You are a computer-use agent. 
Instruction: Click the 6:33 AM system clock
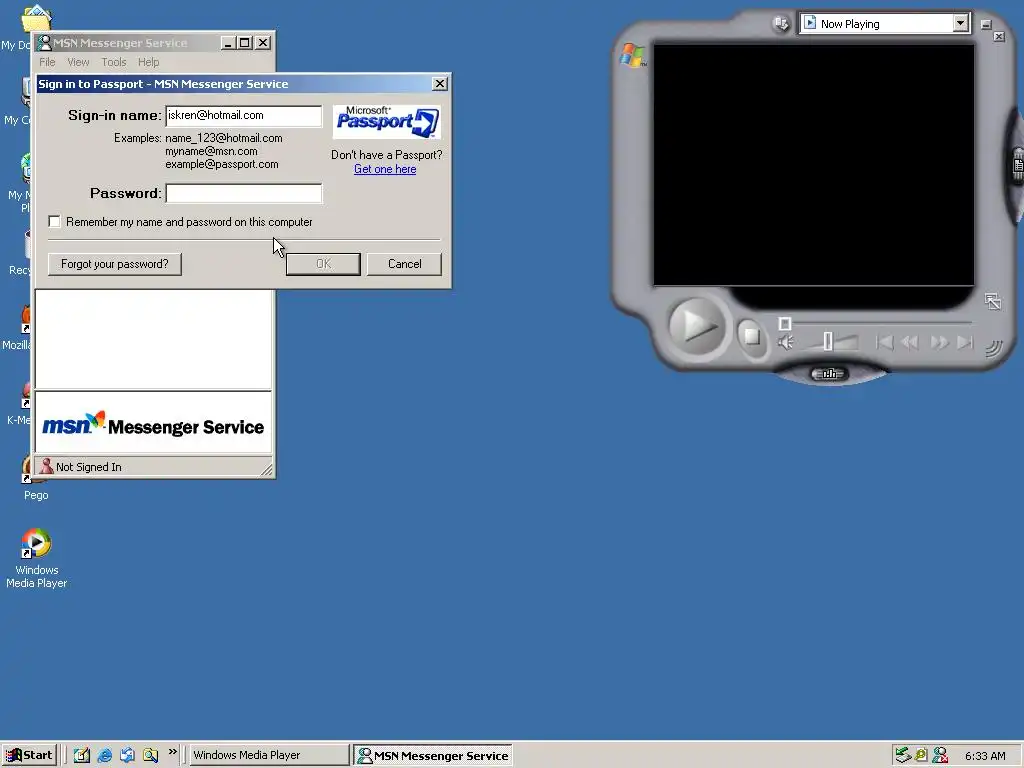985,756
